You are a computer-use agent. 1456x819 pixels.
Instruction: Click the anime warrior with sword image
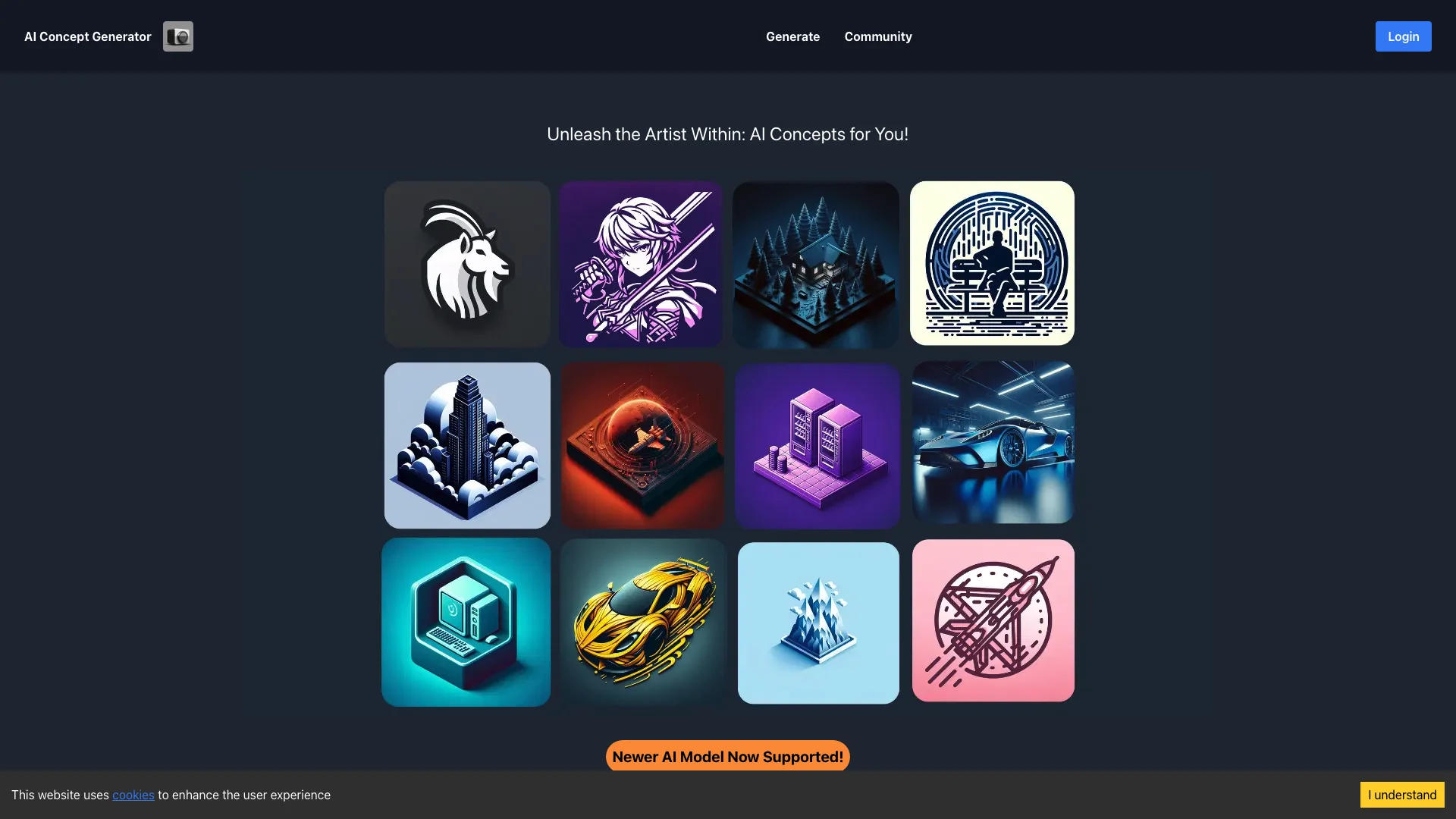(x=640, y=264)
